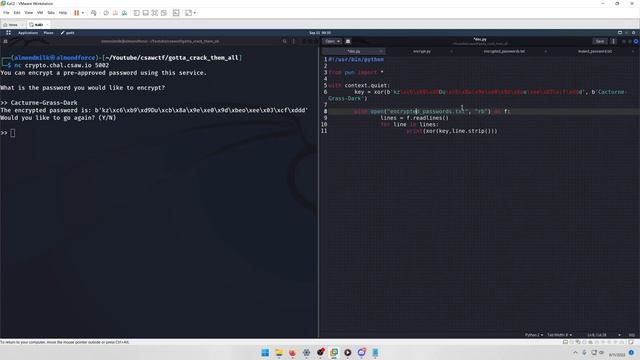
Task: Click the 'lines = f.readlines()' code line
Action: coord(414,118)
